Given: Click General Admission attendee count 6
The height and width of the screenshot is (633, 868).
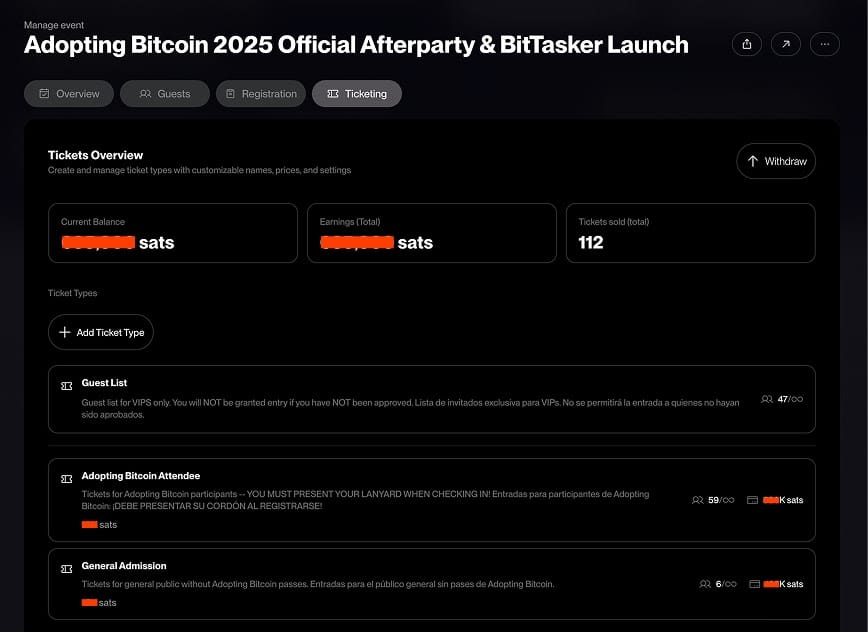Looking at the screenshot, I should (718, 584).
